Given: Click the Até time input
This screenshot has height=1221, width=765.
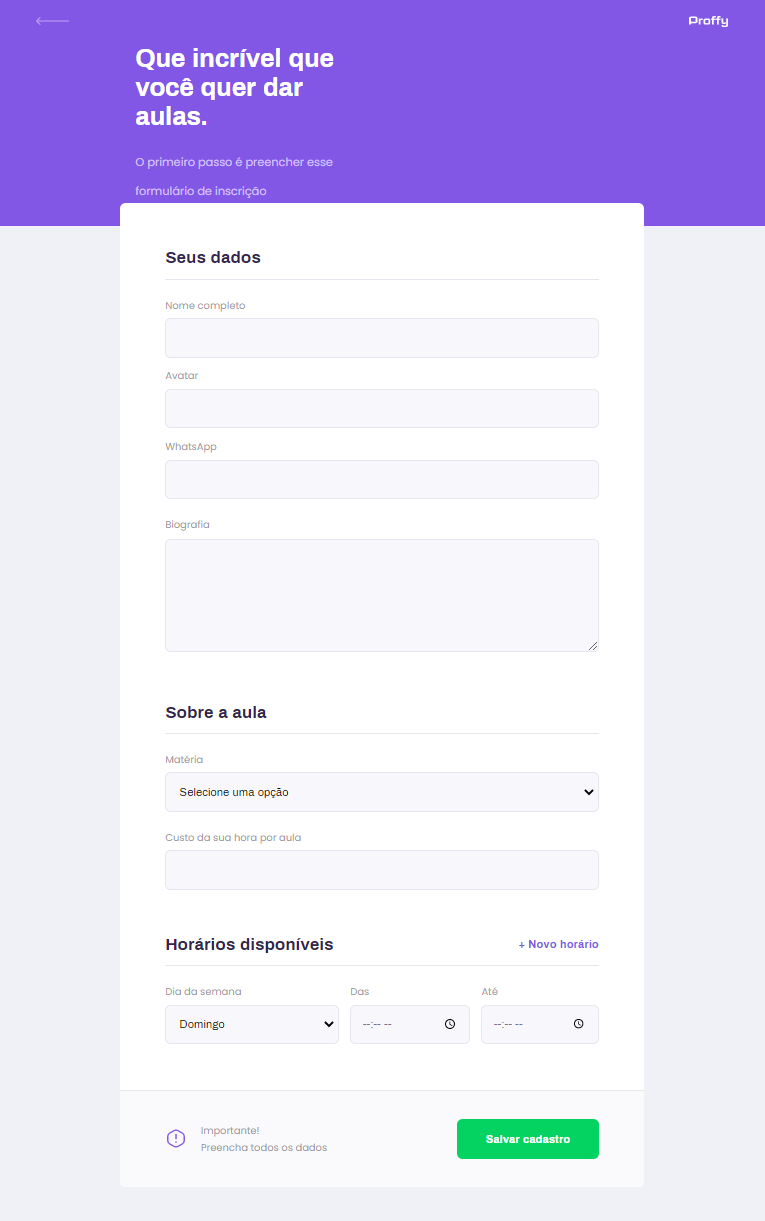Looking at the screenshot, I should [530, 1023].
